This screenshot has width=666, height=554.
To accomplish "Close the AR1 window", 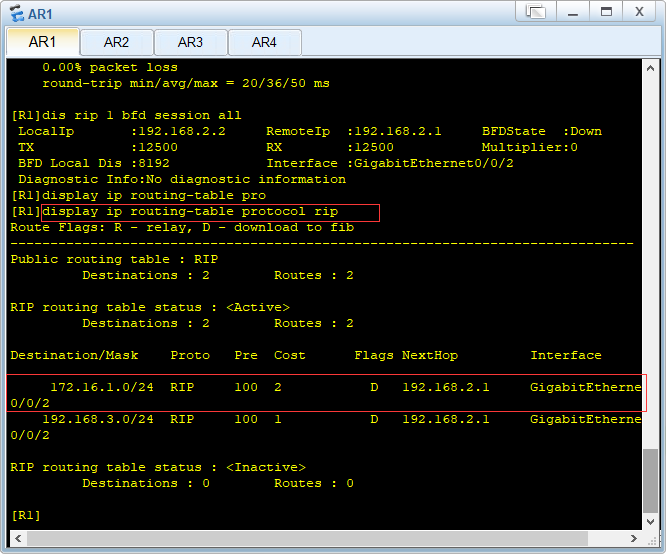I will point(639,11).
